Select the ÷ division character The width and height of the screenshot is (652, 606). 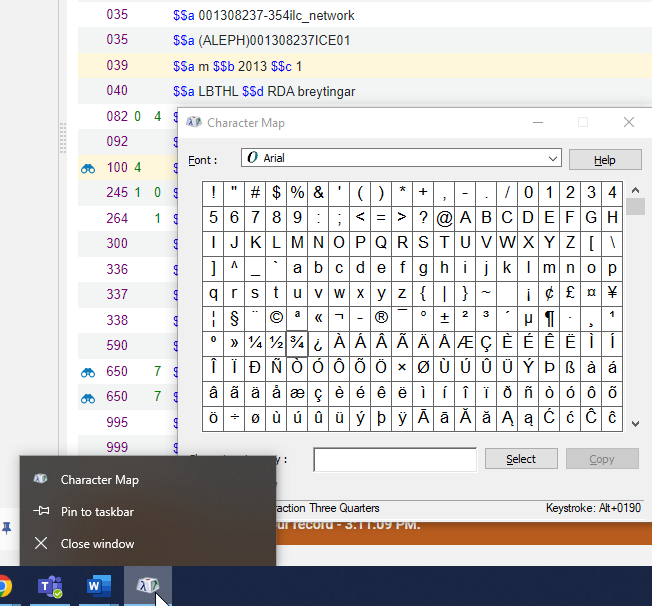[x=234, y=418]
